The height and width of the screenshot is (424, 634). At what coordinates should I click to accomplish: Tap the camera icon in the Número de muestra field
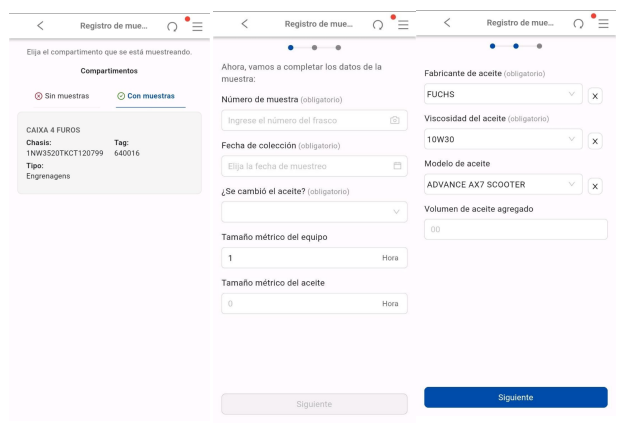pyautogui.click(x=395, y=120)
